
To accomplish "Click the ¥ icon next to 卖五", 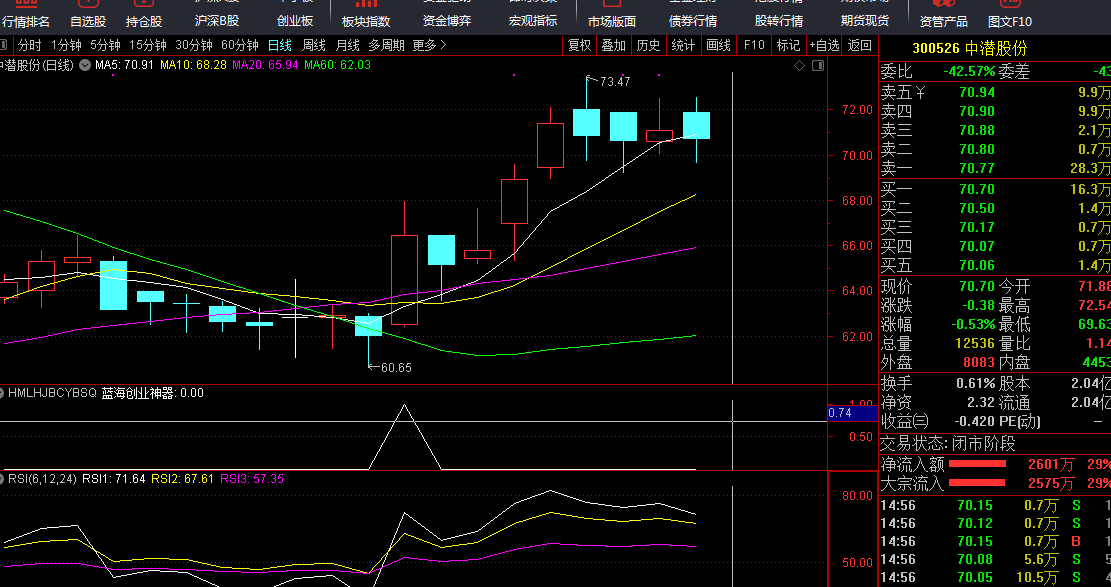I will coord(921,92).
